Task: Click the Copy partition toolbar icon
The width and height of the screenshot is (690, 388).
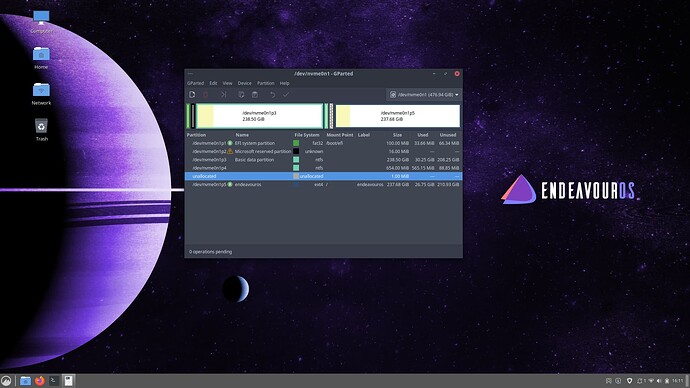Action: (241, 95)
